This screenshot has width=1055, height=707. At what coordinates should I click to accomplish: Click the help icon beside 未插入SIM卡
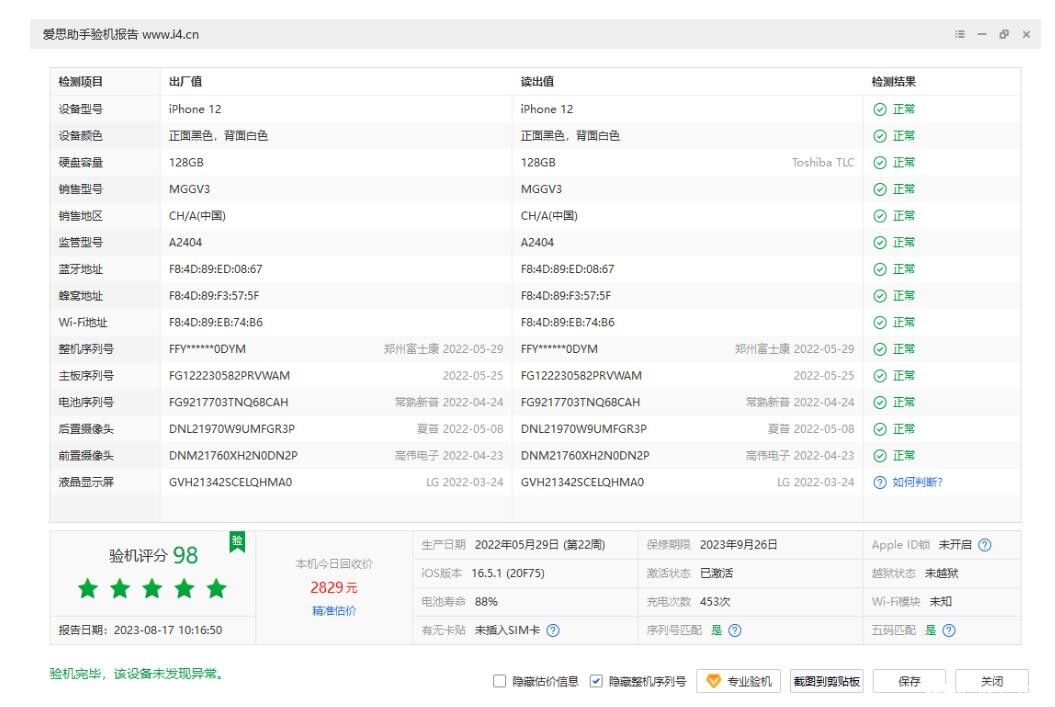[552, 630]
